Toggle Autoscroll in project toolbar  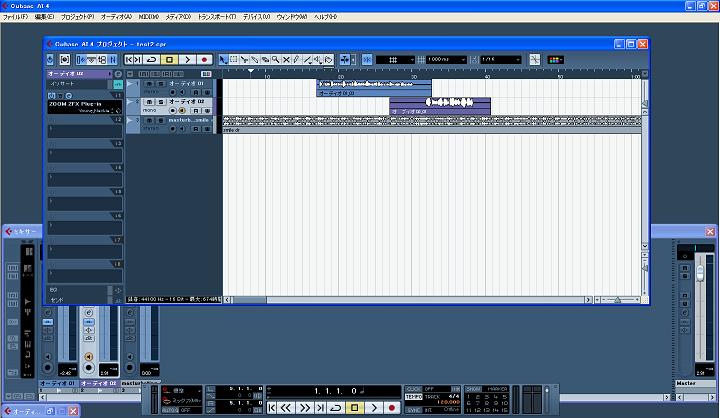[344, 60]
